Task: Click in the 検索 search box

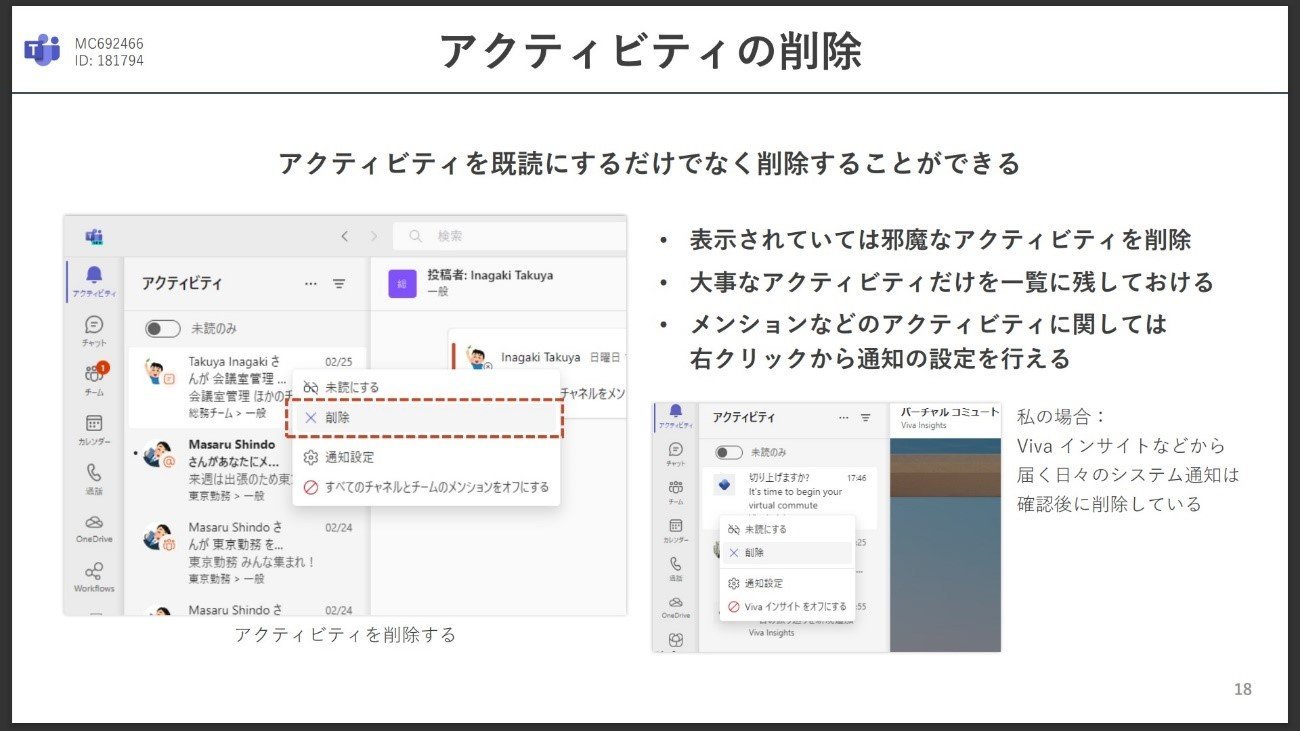Action: click(509, 237)
